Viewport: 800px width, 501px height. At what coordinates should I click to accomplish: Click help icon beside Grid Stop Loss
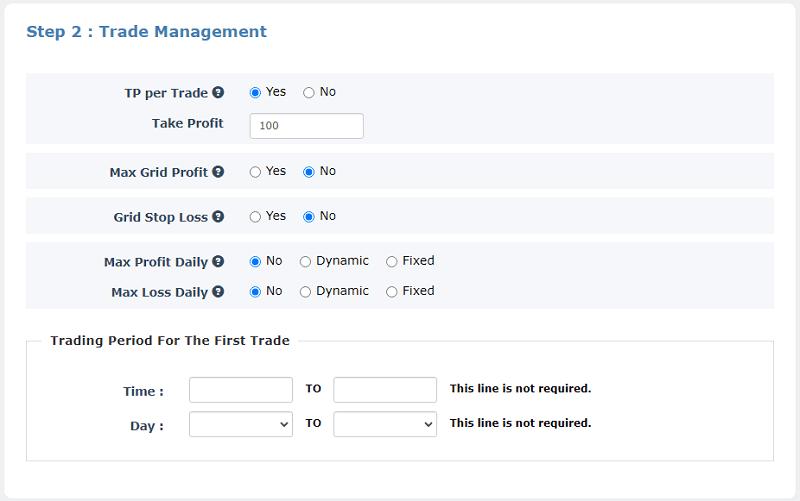219,217
